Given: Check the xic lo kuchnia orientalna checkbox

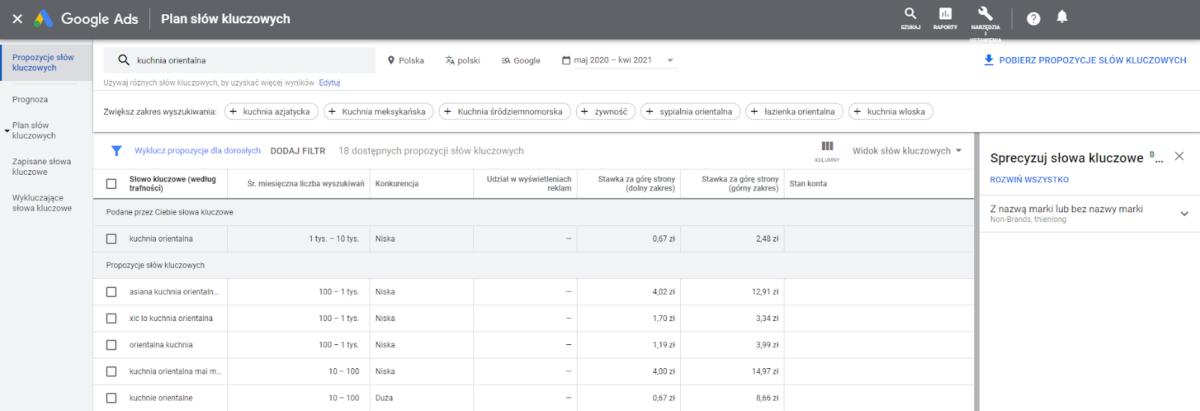Looking at the screenshot, I should point(111,318).
